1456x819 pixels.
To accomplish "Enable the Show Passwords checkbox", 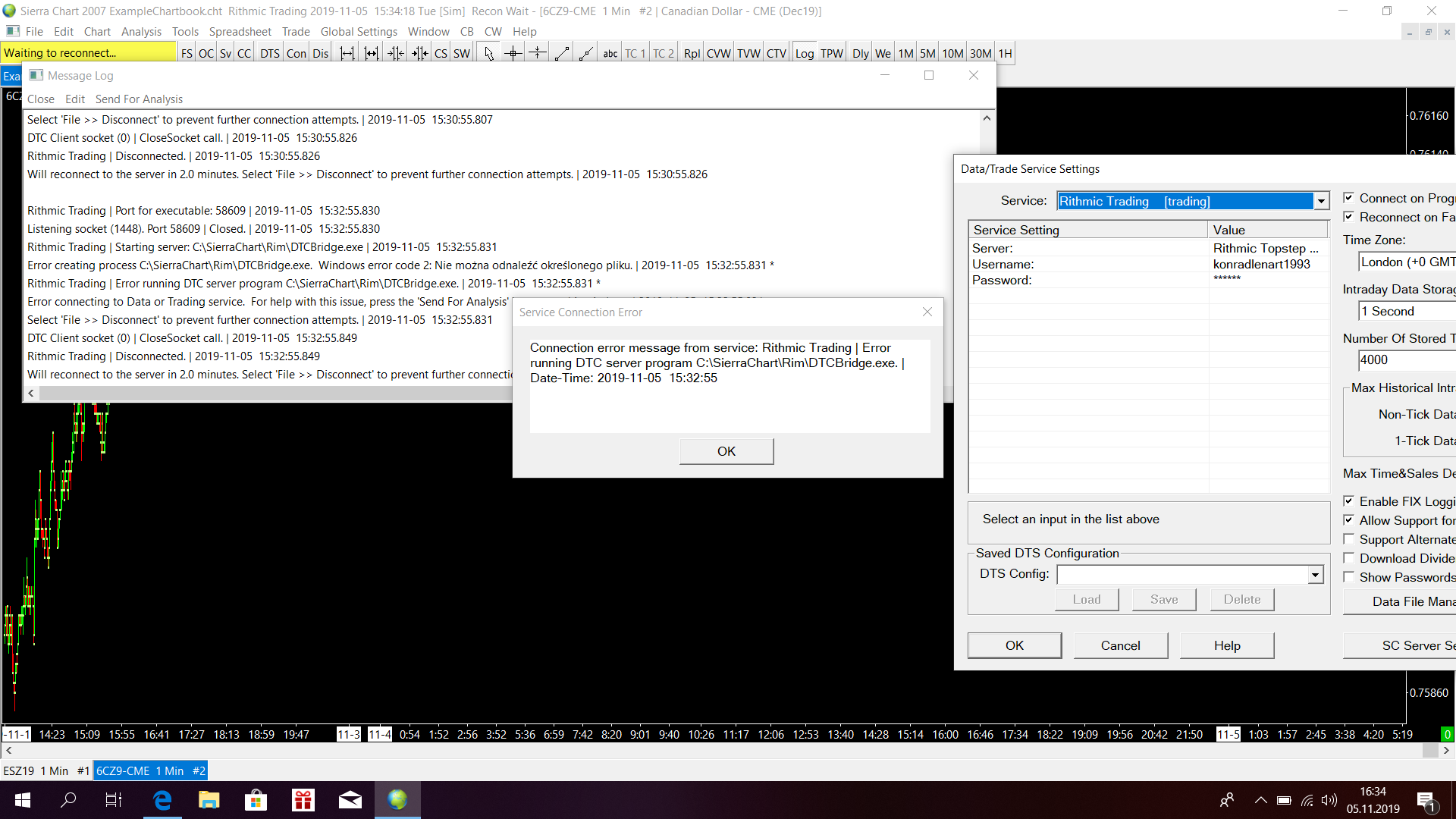I will pyautogui.click(x=1349, y=577).
